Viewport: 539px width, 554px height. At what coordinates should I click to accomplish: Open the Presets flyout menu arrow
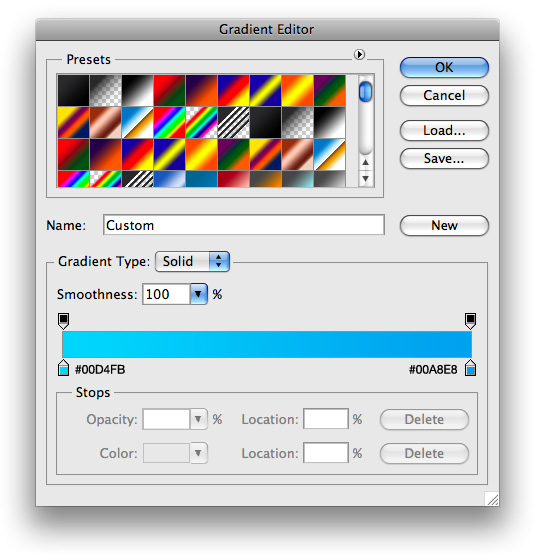[359, 54]
